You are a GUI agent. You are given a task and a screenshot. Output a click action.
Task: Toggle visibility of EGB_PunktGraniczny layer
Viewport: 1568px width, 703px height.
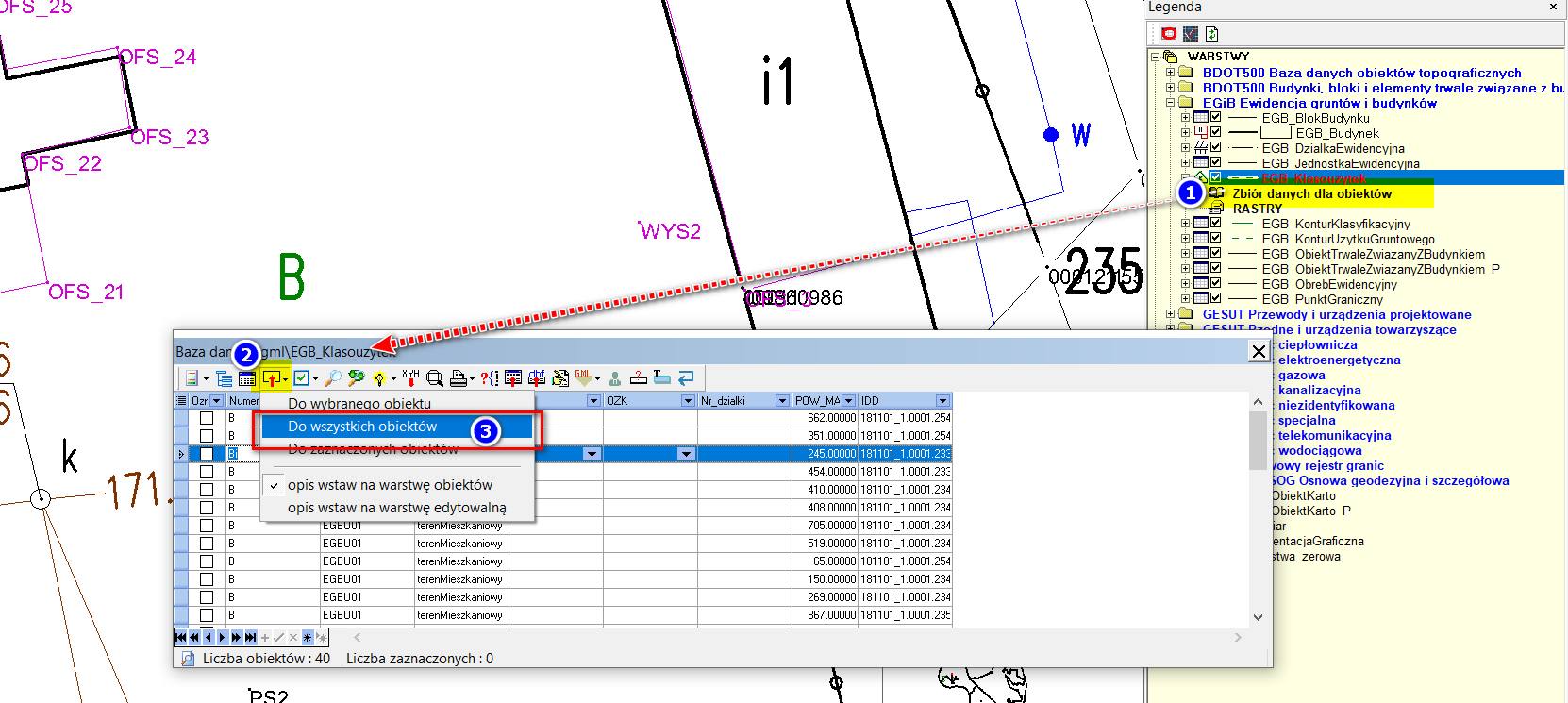(1216, 299)
